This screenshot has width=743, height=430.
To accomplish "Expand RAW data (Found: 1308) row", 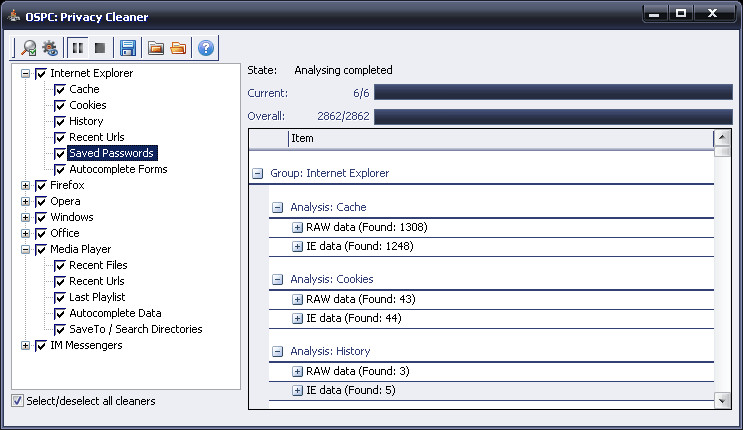I will pyautogui.click(x=297, y=228).
